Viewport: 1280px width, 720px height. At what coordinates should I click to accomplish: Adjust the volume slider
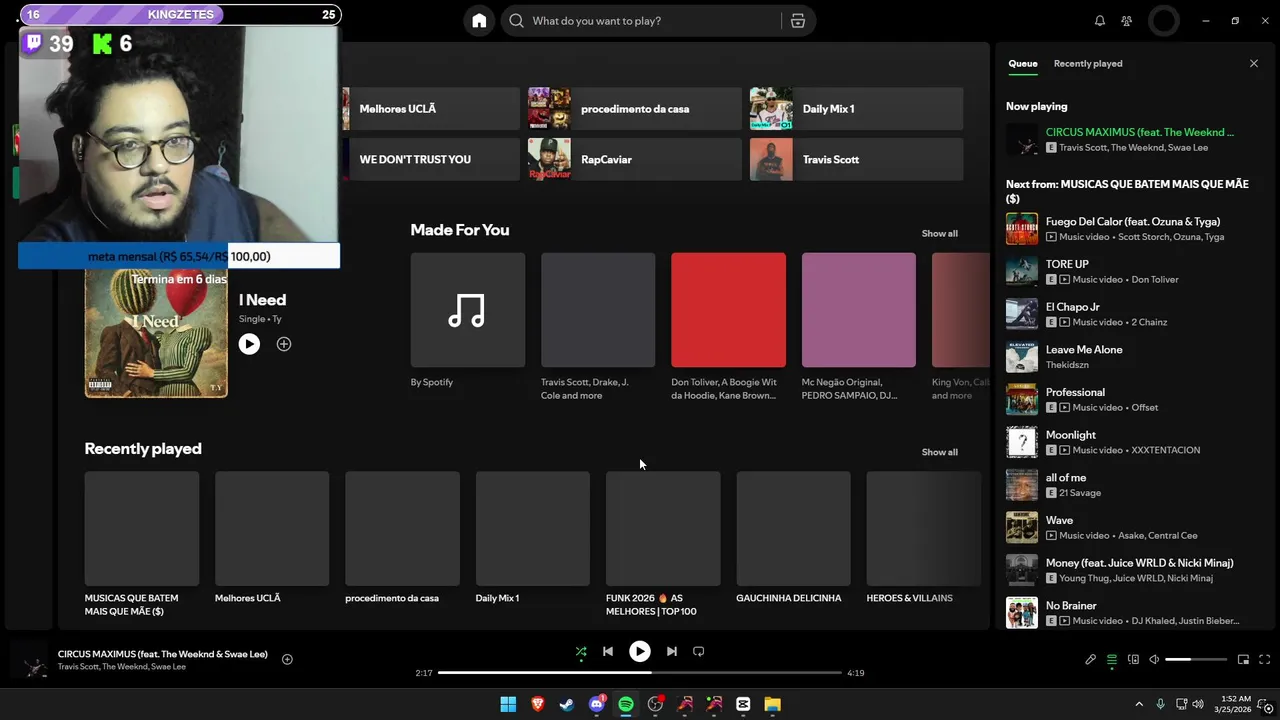point(1196,659)
